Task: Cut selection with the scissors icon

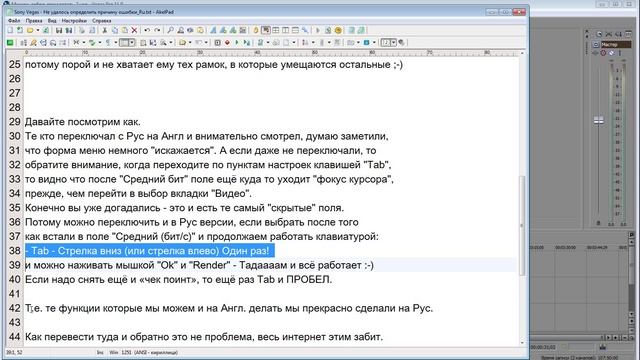Action: click(x=104, y=30)
